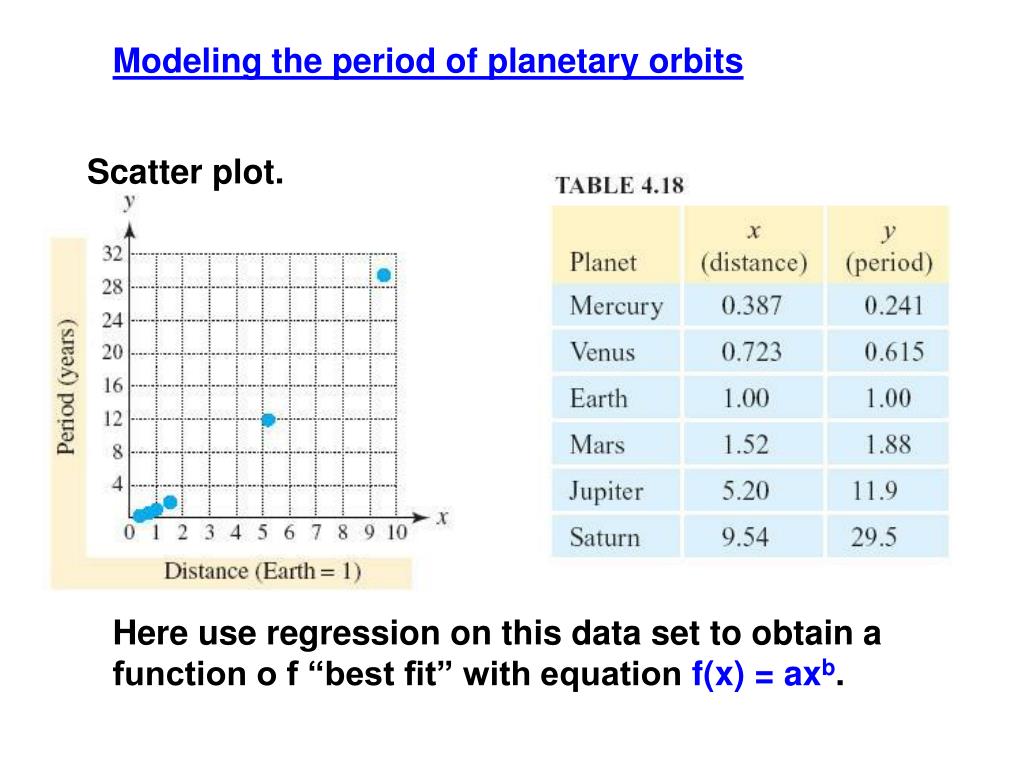This screenshot has width=1024, height=768.
Task: Click the 10 tick label on x-axis
Action: coord(396,533)
